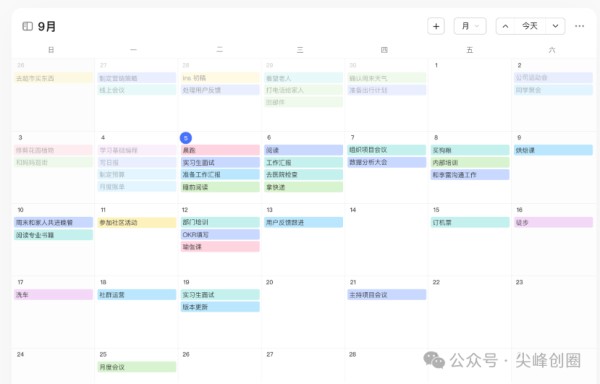Open 实习生面试 event on the 19th
600x384 pixels.
tap(220, 295)
